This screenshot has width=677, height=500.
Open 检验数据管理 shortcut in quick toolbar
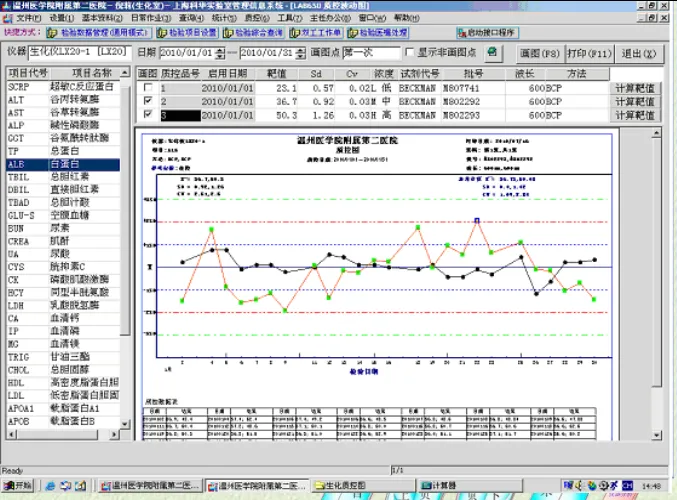[100, 32]
